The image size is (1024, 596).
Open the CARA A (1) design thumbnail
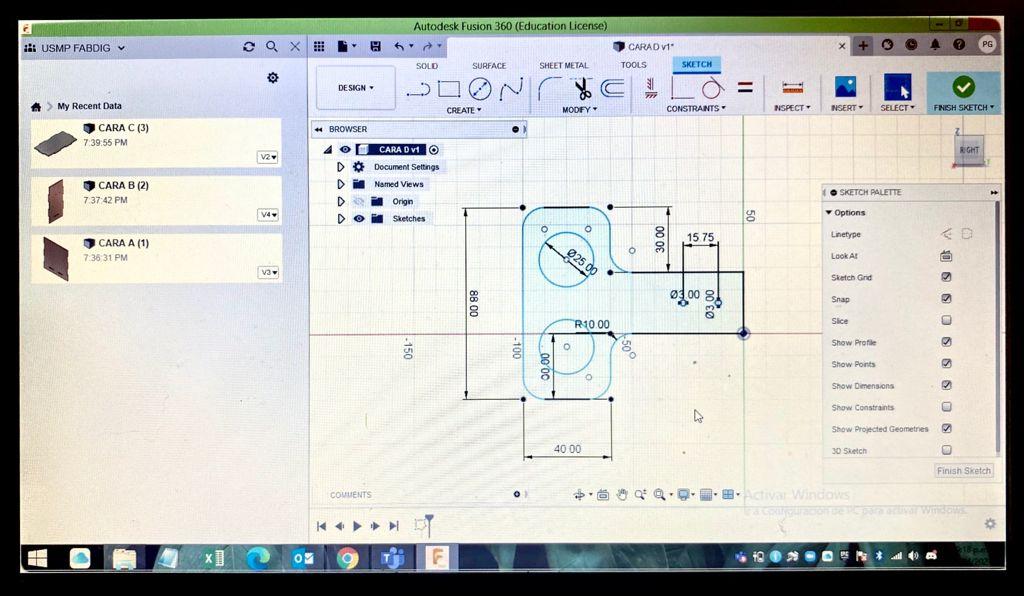55,259
